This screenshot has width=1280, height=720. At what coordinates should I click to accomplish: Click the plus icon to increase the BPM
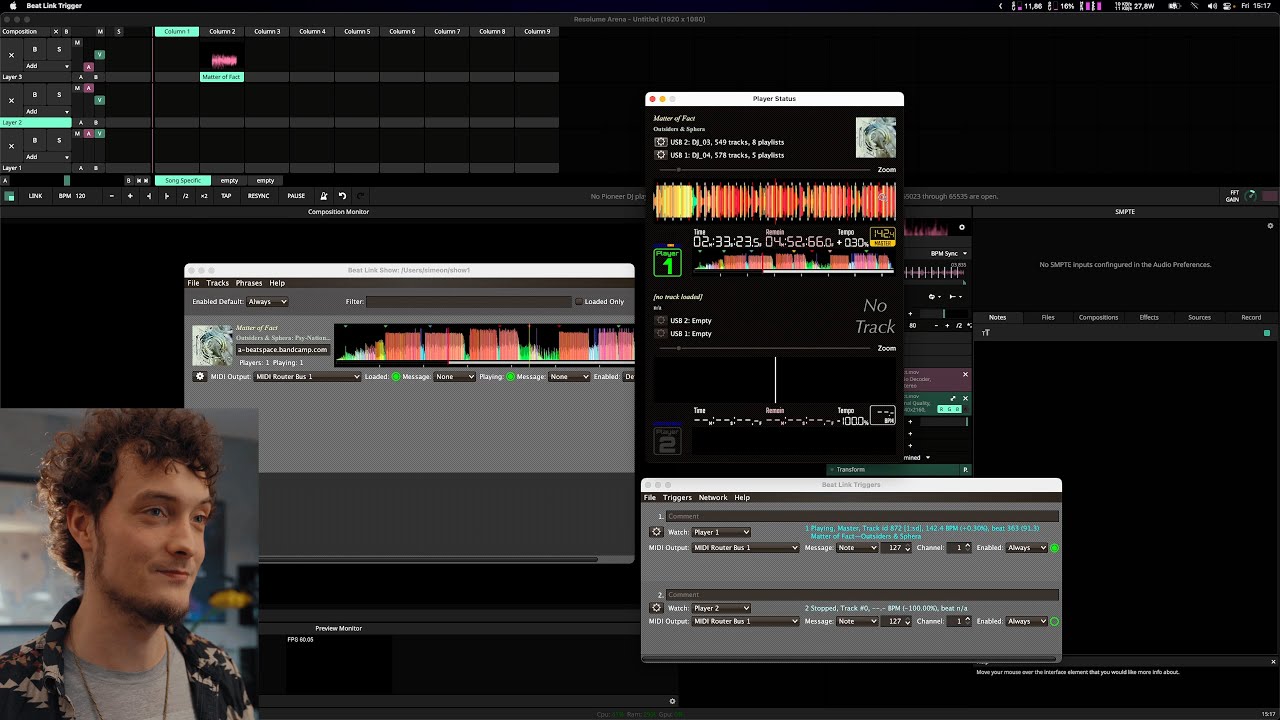pos(129,196)
